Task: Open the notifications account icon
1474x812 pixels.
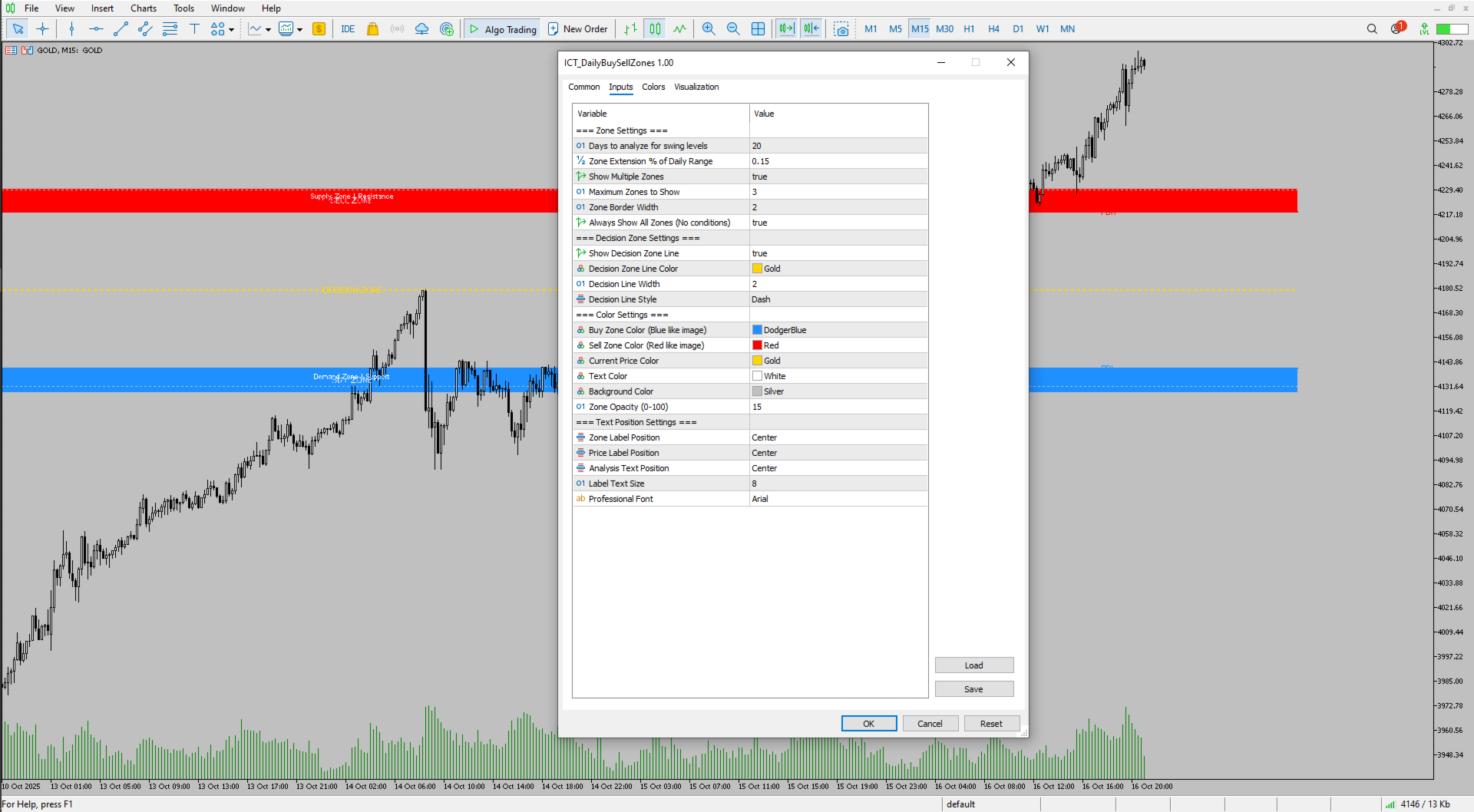Action: [x=1397, y=29]
